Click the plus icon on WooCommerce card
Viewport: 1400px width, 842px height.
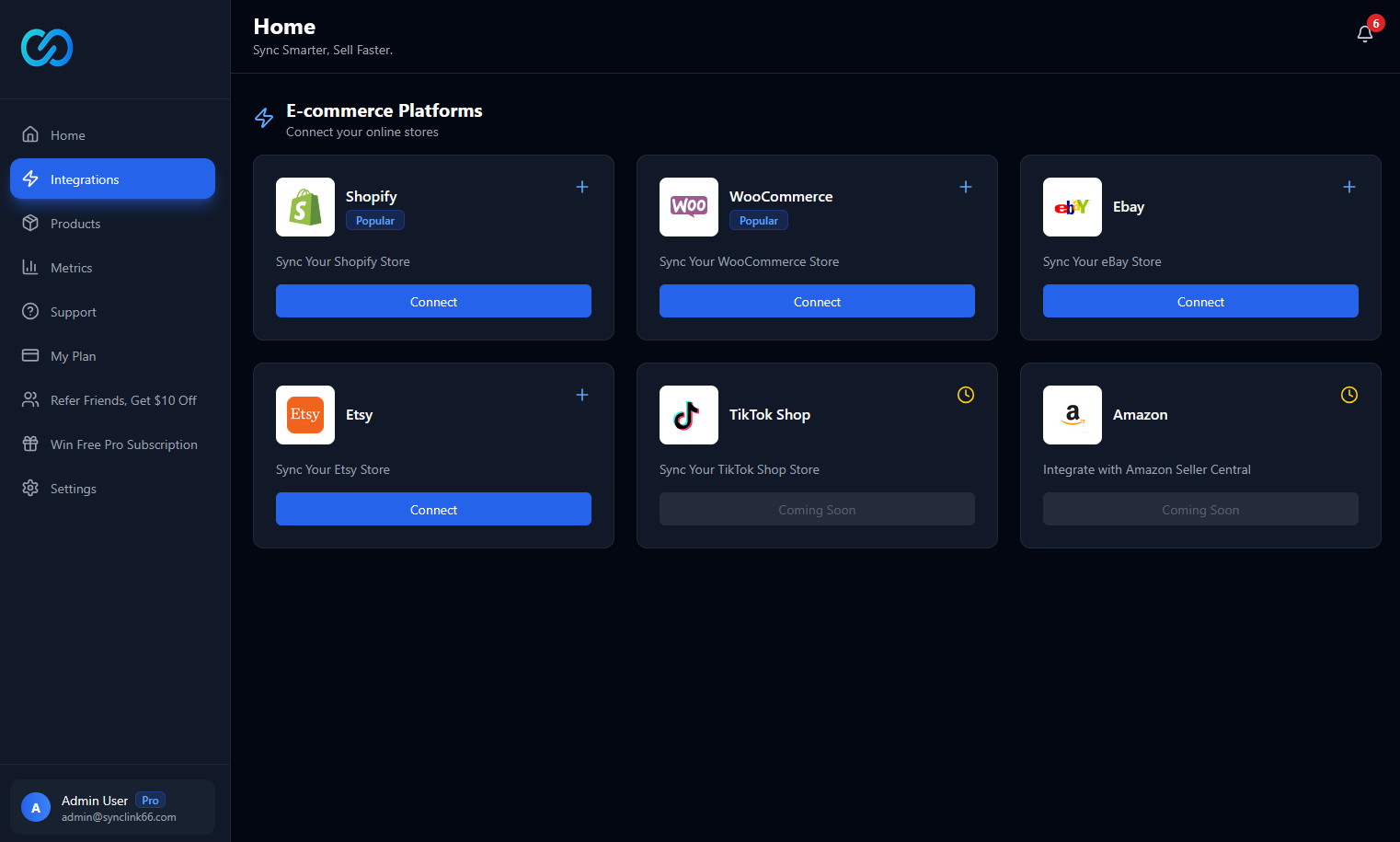tap(966, 187)
